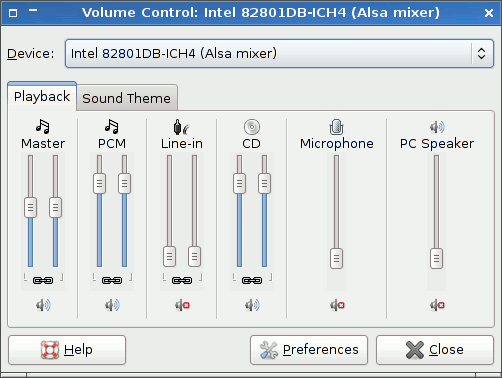Toggle the Master channel lock link
Image resolution: width=502 pixels, height=378 pixels.
tap(43, 280)
